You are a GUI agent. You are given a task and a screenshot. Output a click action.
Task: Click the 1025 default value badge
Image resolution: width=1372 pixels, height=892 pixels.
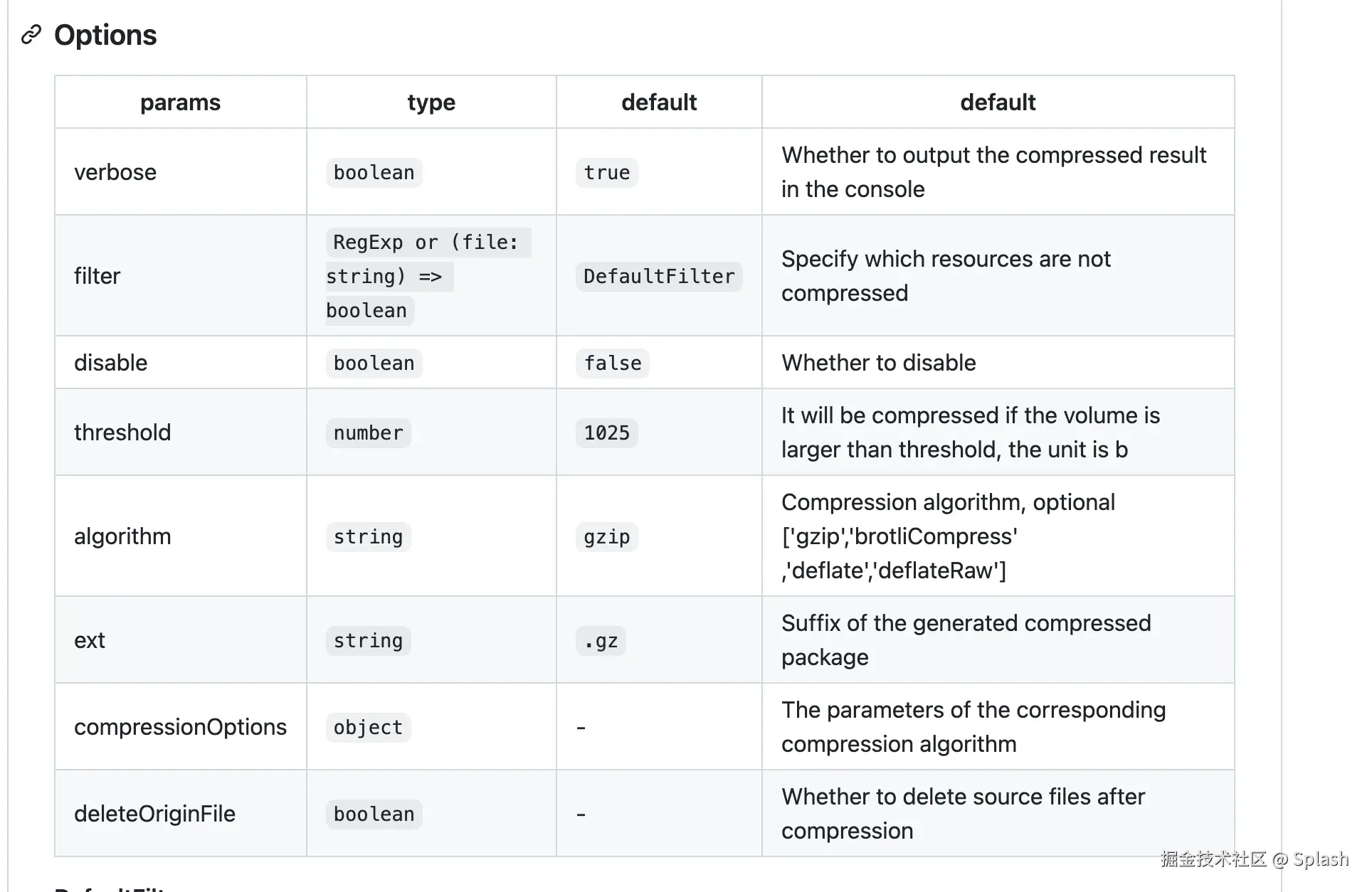point(606,433)
